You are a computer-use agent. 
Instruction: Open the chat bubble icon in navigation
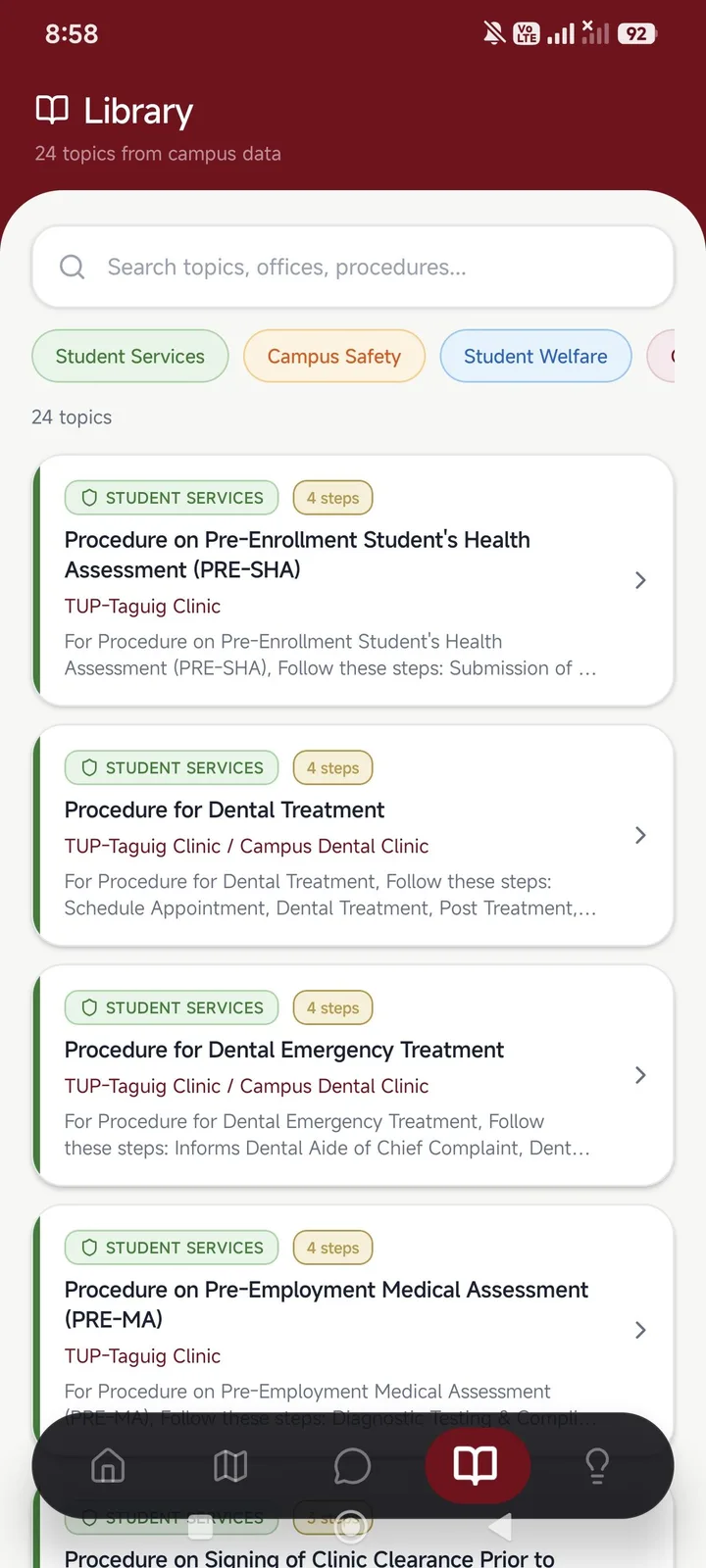[352, 1466]
